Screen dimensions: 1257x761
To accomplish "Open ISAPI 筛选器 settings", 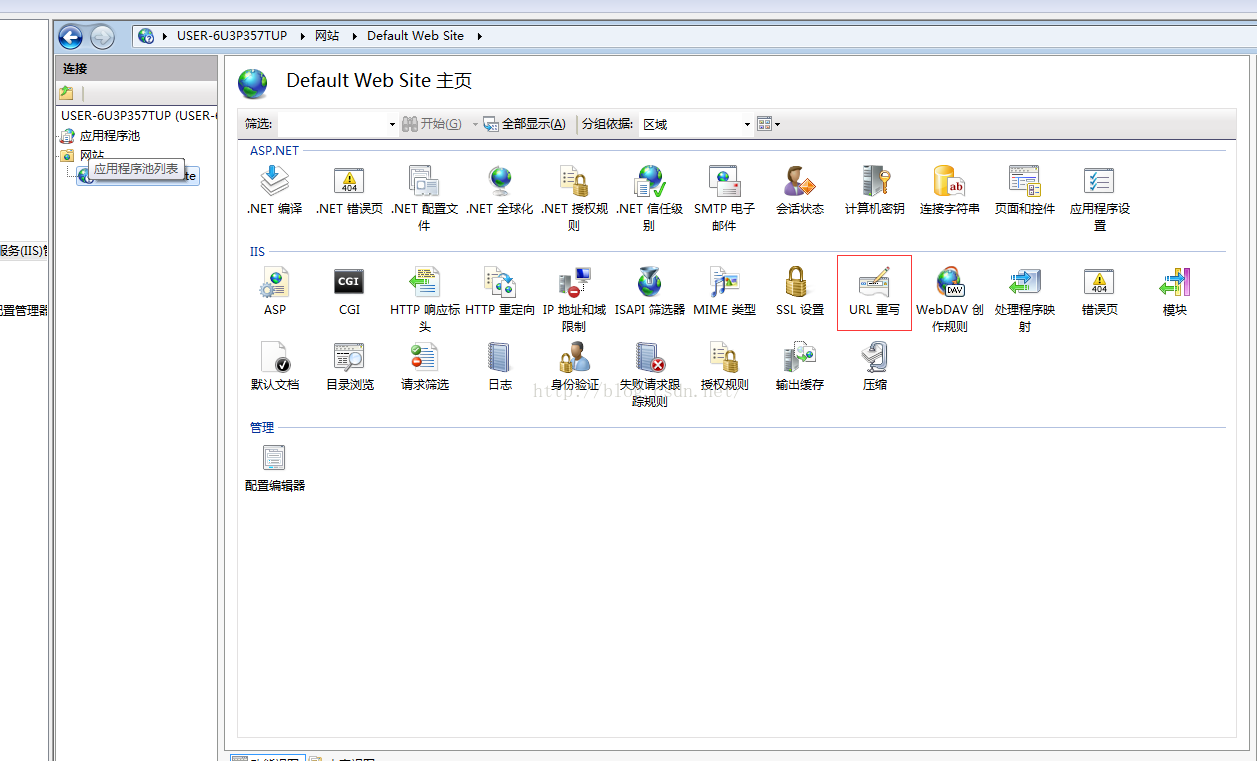I will pyautogui.click(x=649, y=291).
